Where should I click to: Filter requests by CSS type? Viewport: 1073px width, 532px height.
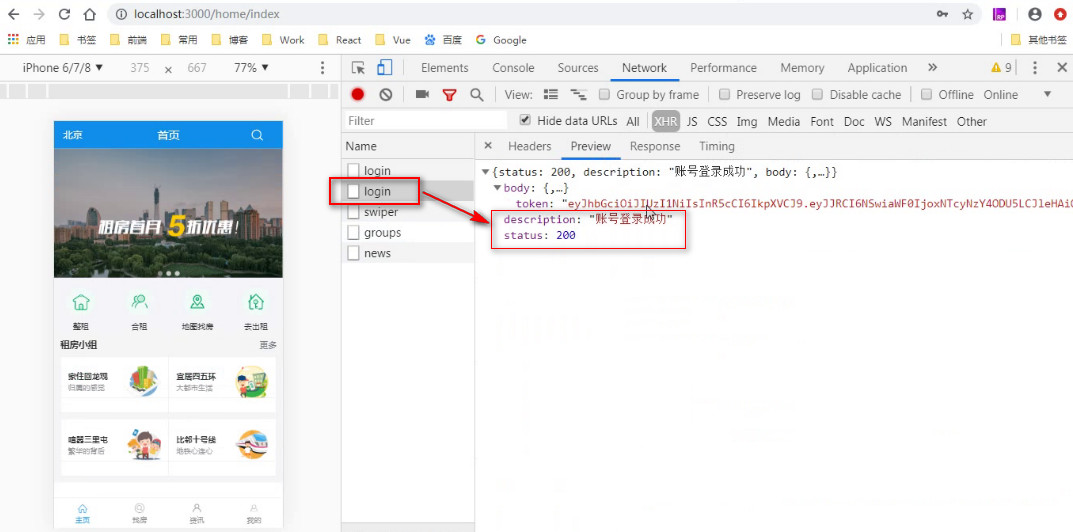[717, 121]
